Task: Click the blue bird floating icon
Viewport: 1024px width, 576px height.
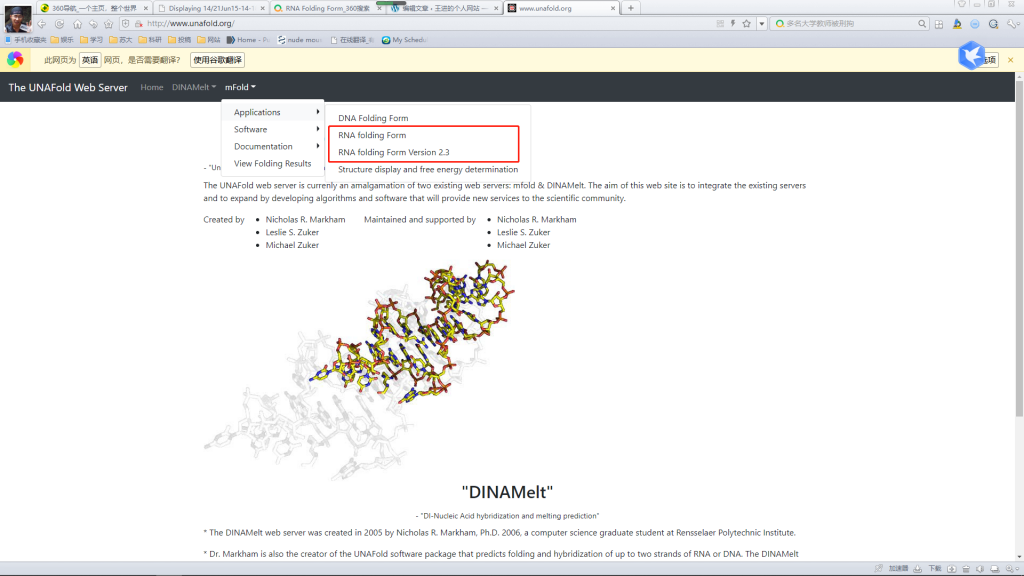Action: [x=972, y=55]
